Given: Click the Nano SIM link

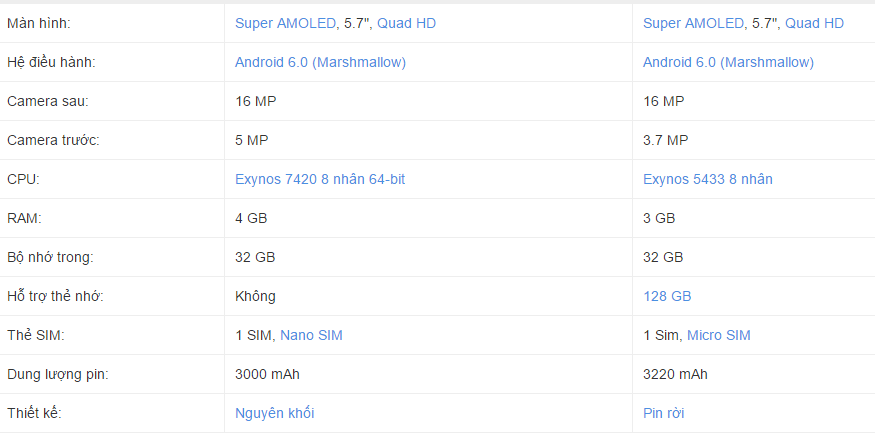Looking at the screenshot, I should coord(311,335).
